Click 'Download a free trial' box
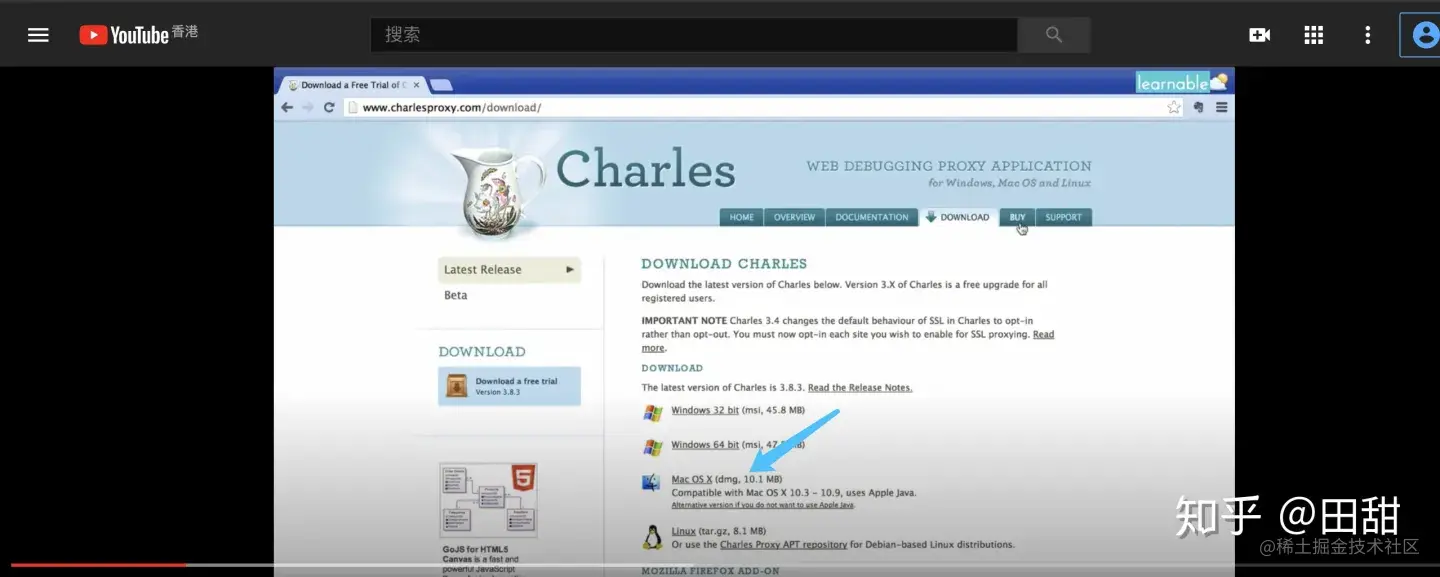Screen dimensions: 1440x577 [509, 386]
